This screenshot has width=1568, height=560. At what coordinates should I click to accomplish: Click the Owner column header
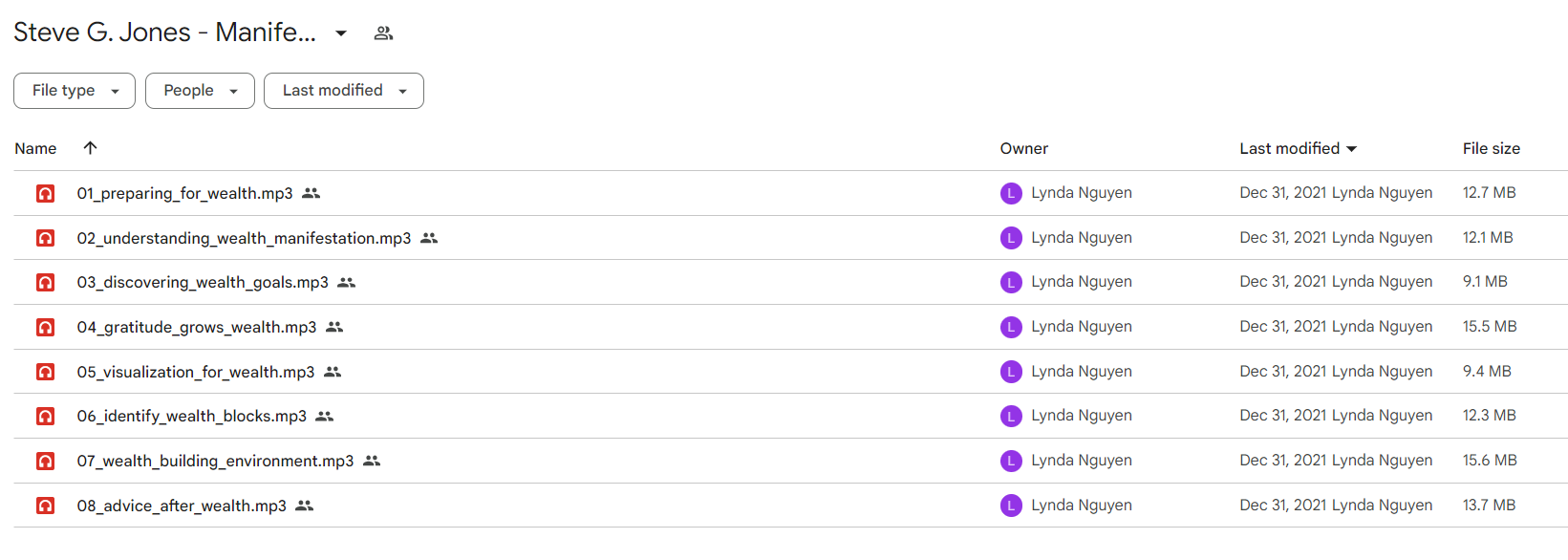pos(1023,149)
